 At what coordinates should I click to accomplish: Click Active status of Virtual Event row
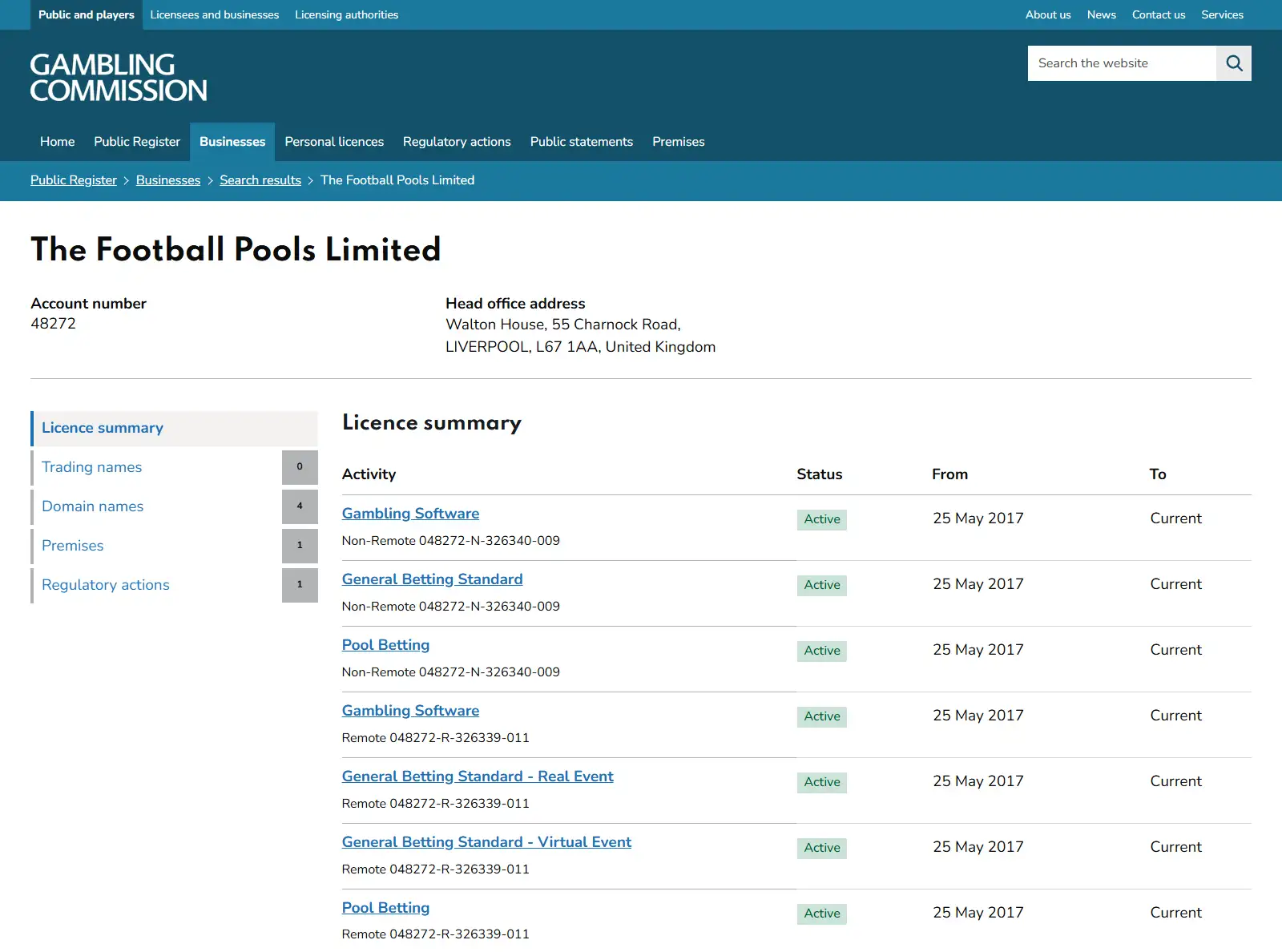822,848
